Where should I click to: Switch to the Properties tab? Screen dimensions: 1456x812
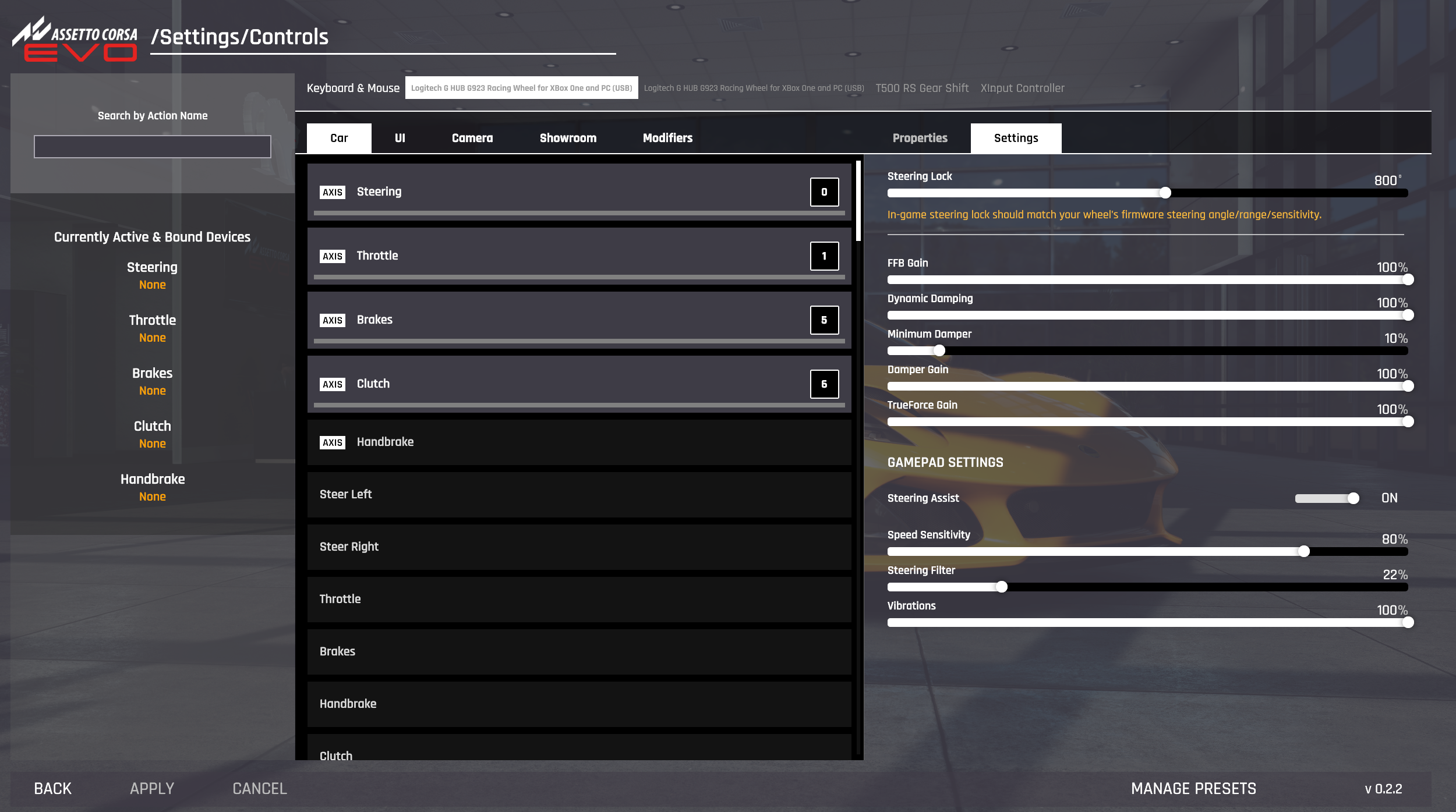[920, 137]
